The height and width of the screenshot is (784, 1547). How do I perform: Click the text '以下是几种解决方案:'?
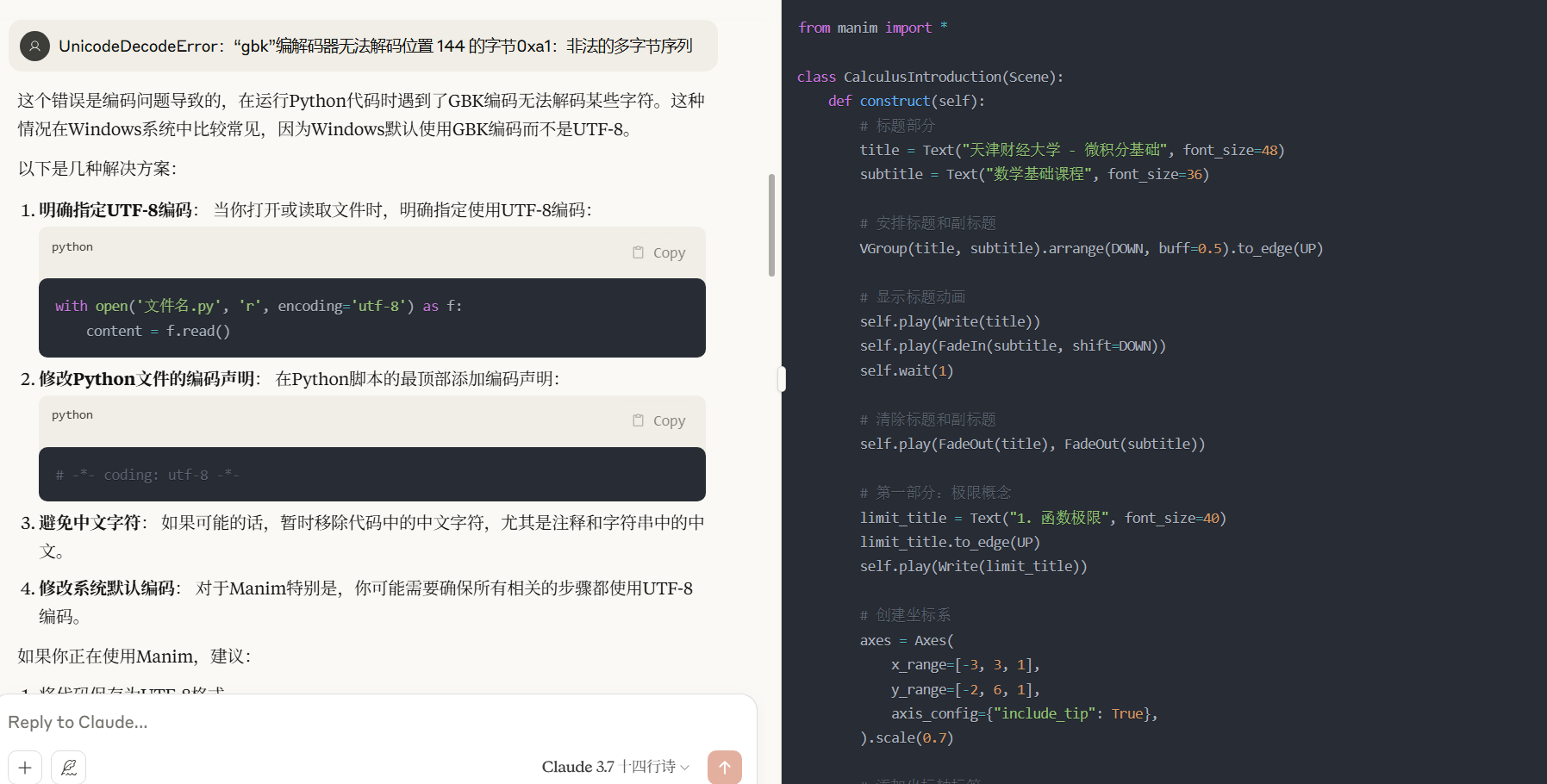point(97,169)
